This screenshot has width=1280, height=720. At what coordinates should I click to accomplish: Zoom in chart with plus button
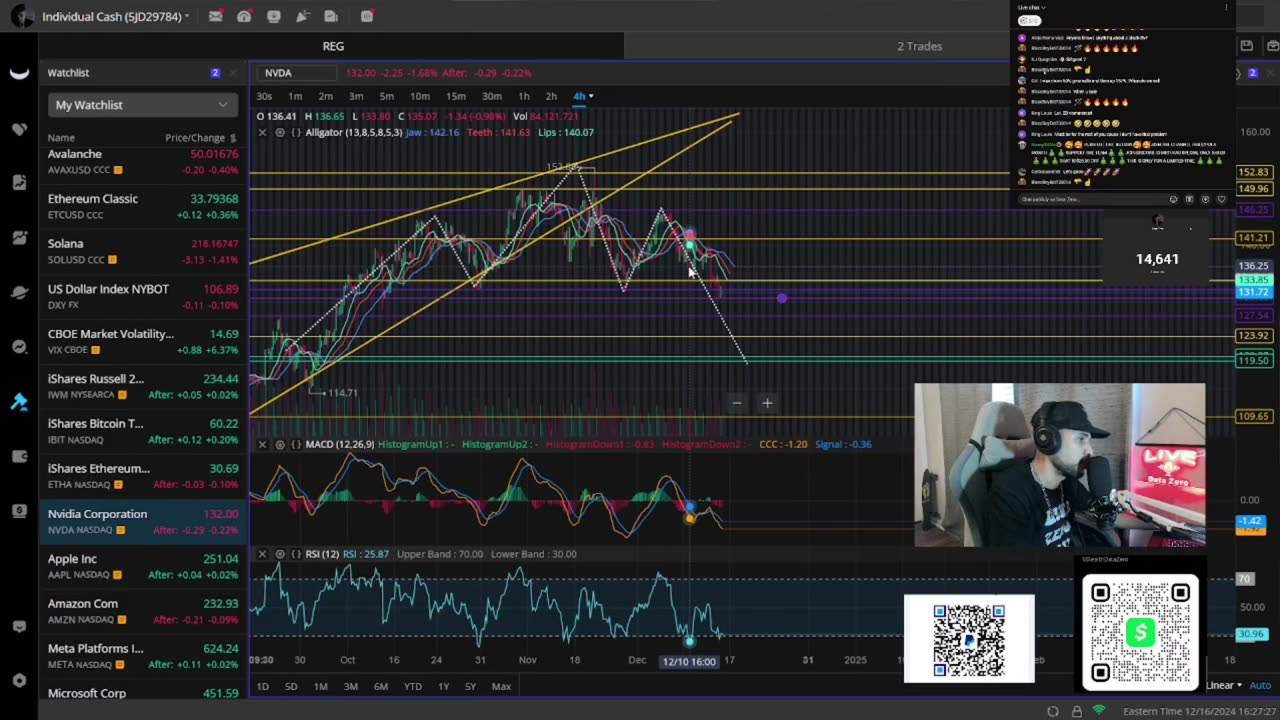767,403
